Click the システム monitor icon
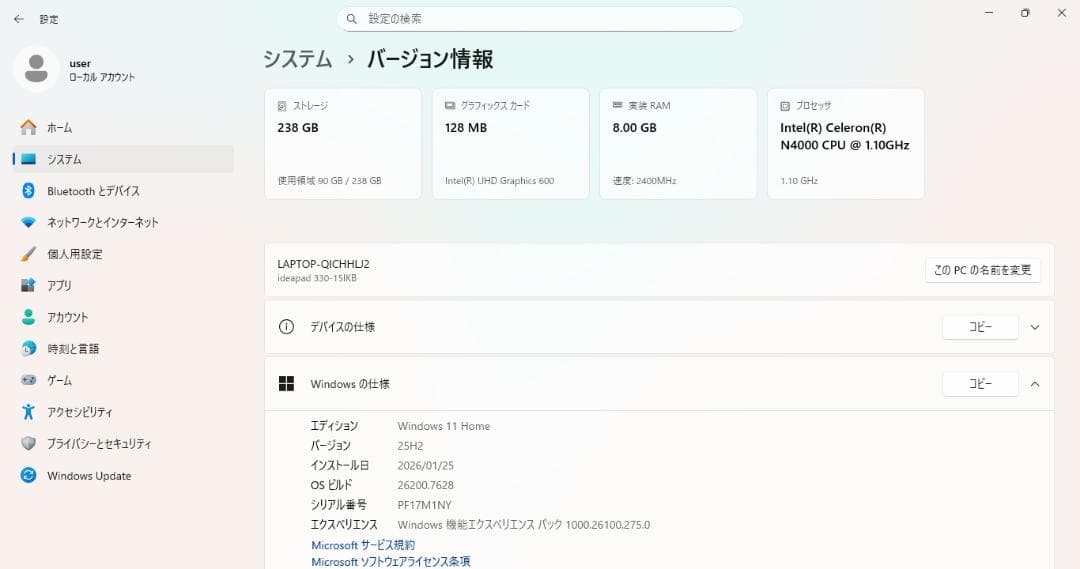Screen dimensions: 1080x569 pyautogui.click(x=28, y=159)
